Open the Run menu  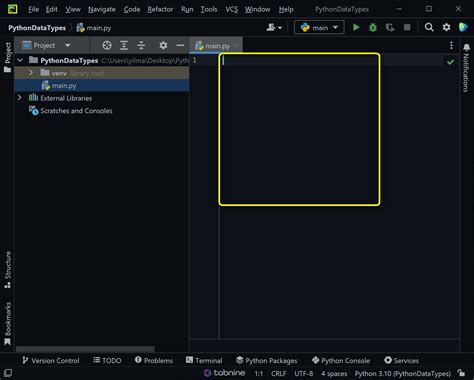coord(187,9)
